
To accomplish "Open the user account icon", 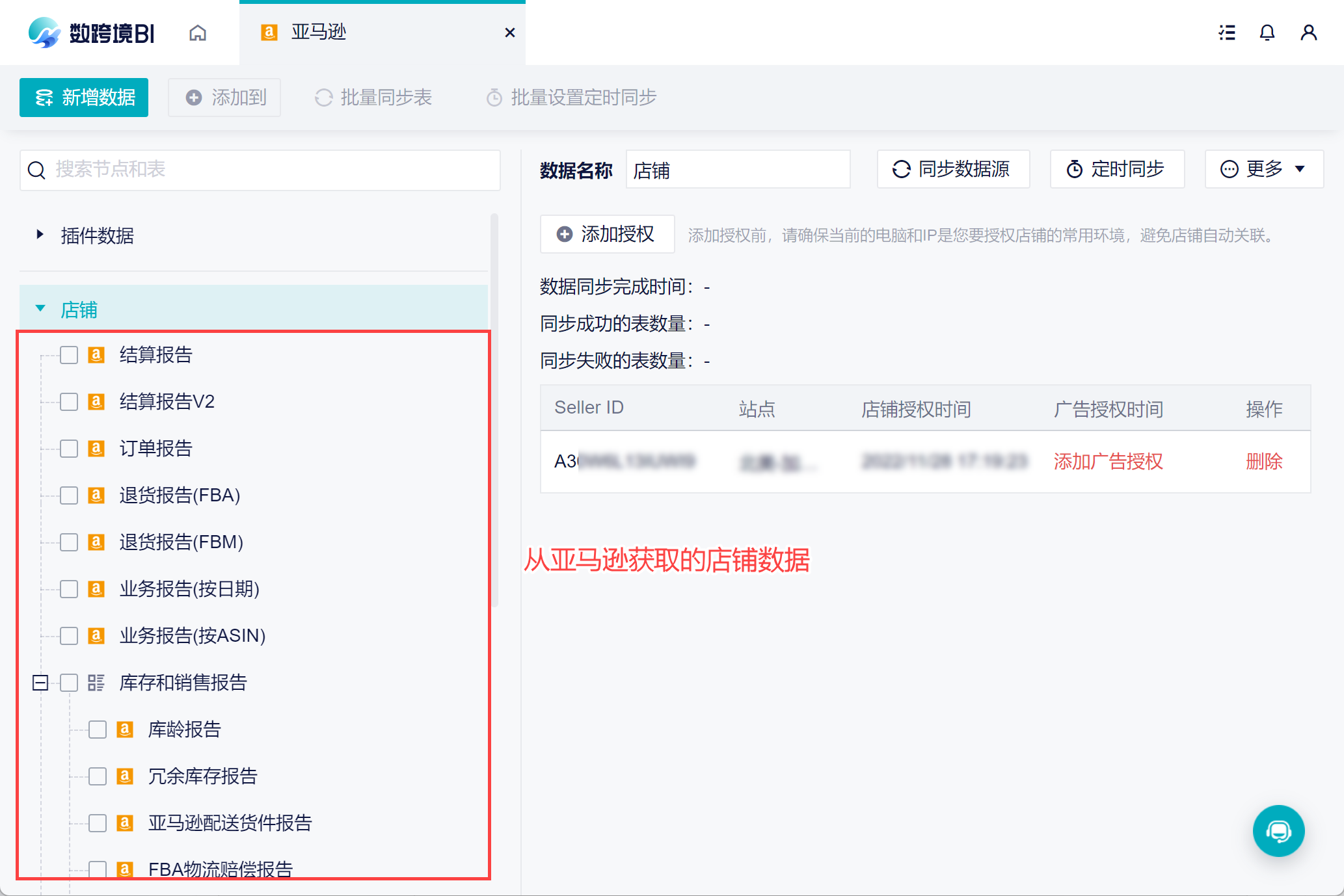I will 1308,33.
